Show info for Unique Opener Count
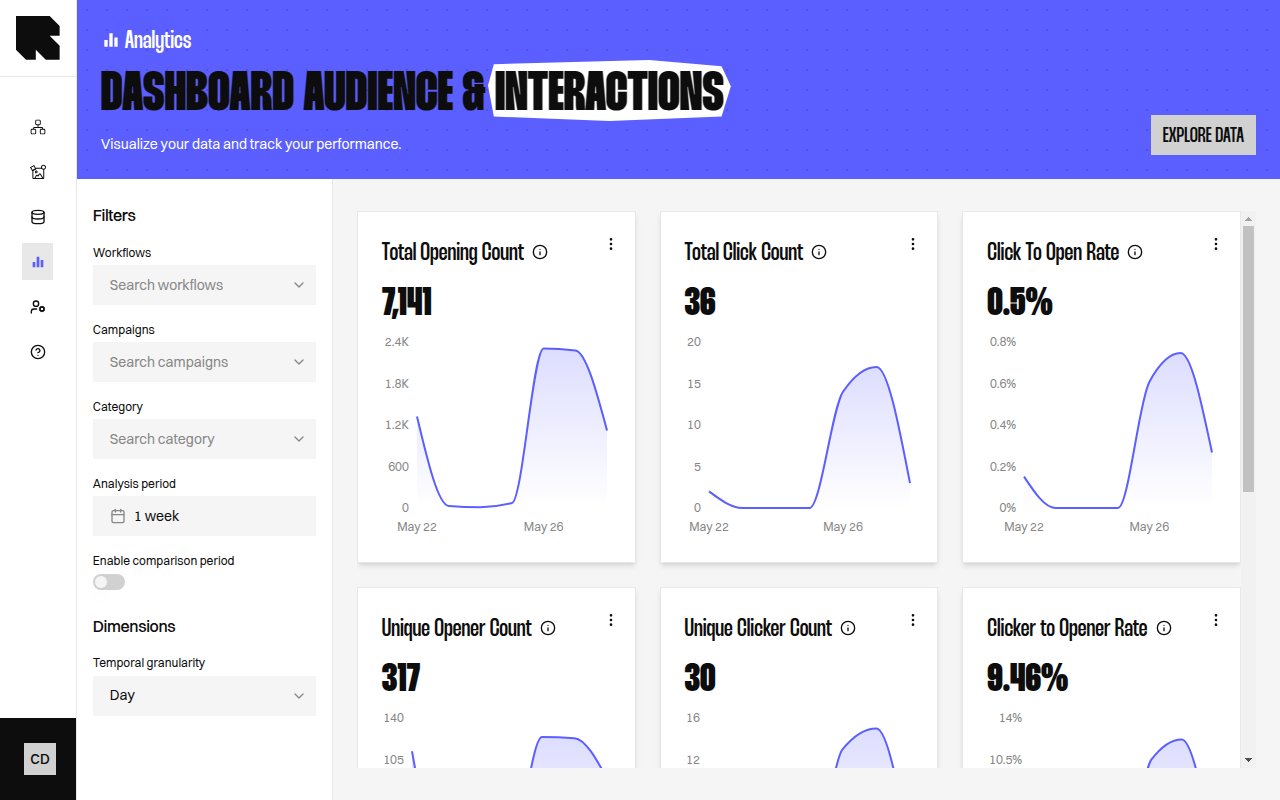 point(548,628)
